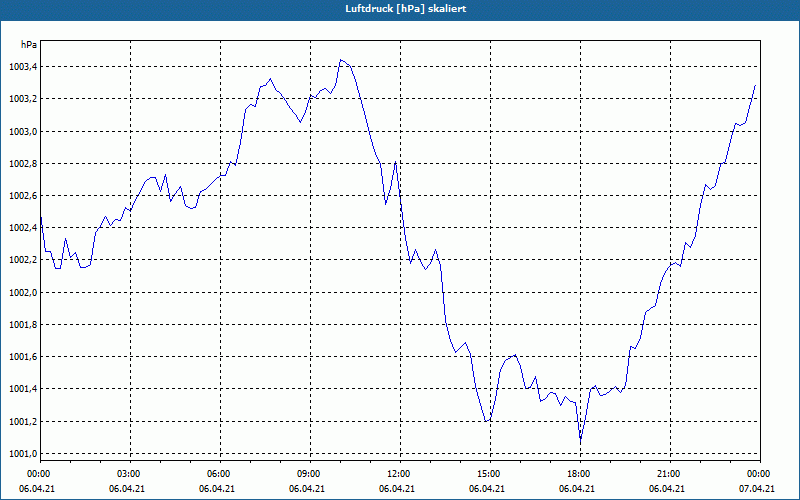Click the 21:00 time axis label

pos(670,474)
